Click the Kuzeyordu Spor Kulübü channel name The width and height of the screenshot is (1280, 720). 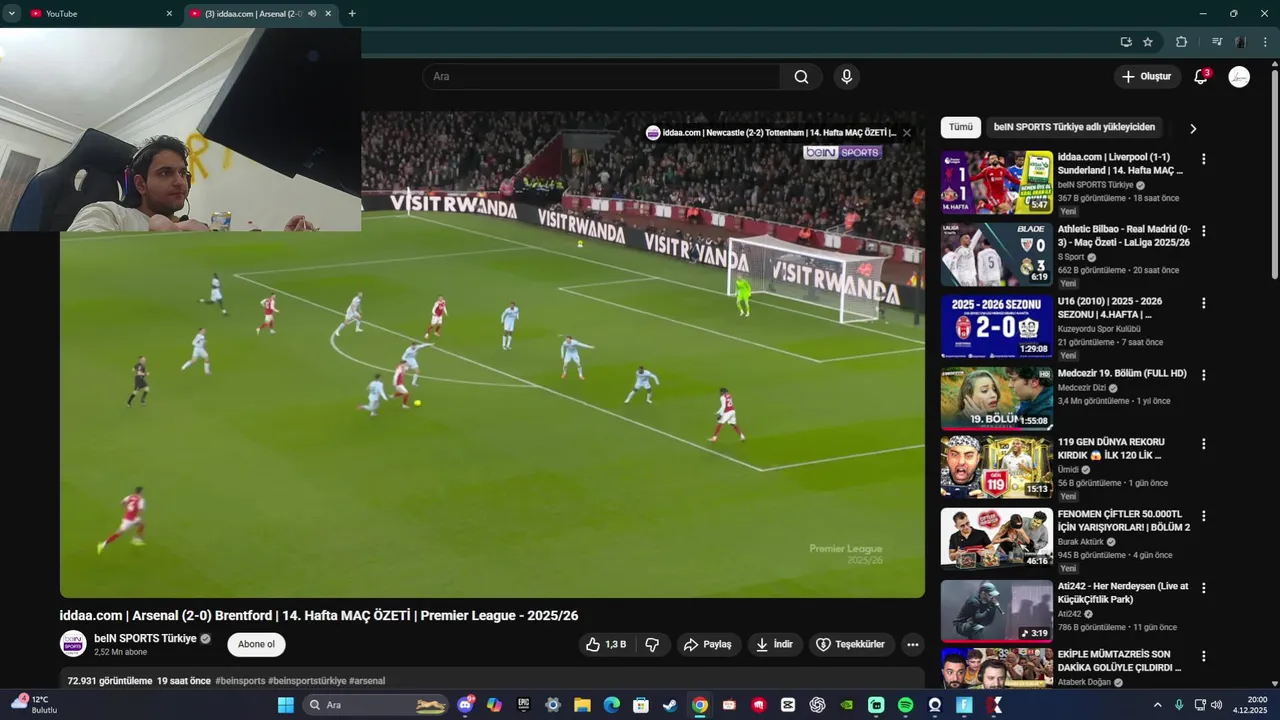click(1099, 329)
